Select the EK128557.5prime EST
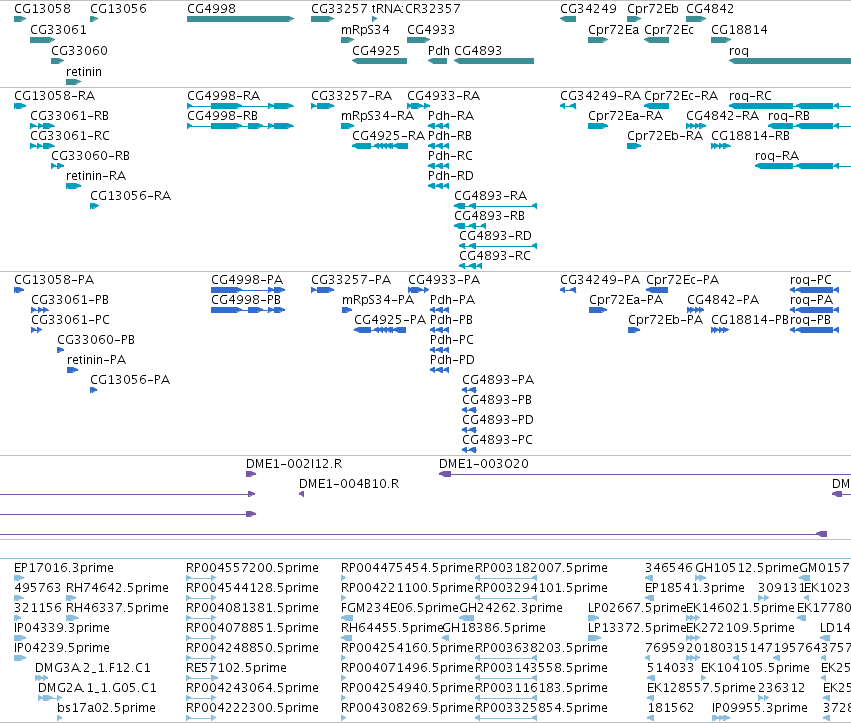Viewport: 851px width, 723px height. click(x=650, y=698)
